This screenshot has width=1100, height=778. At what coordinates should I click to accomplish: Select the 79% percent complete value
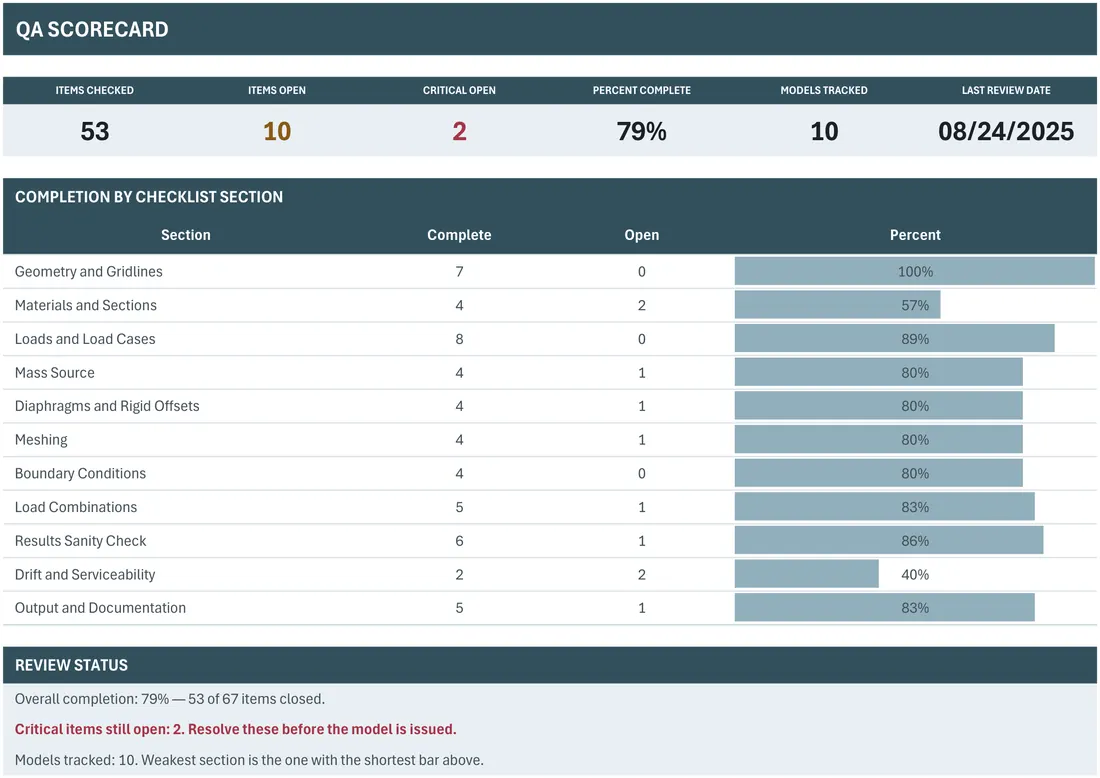[641, 131]
